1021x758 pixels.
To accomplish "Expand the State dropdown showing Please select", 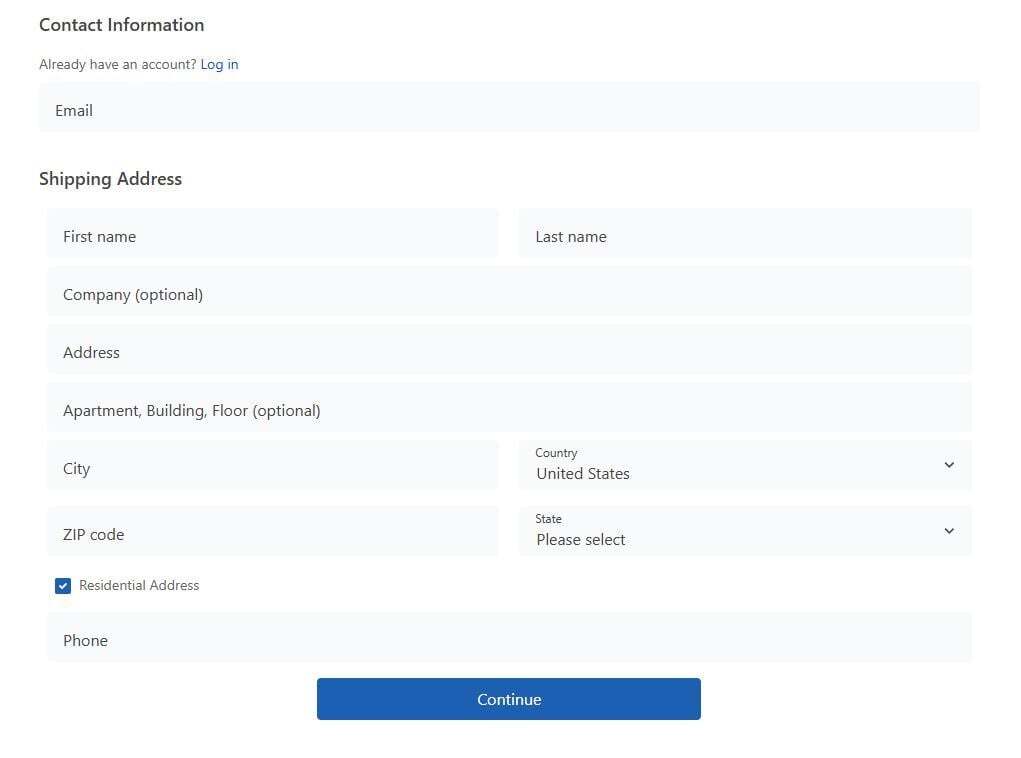I will (x=730, y=531).
